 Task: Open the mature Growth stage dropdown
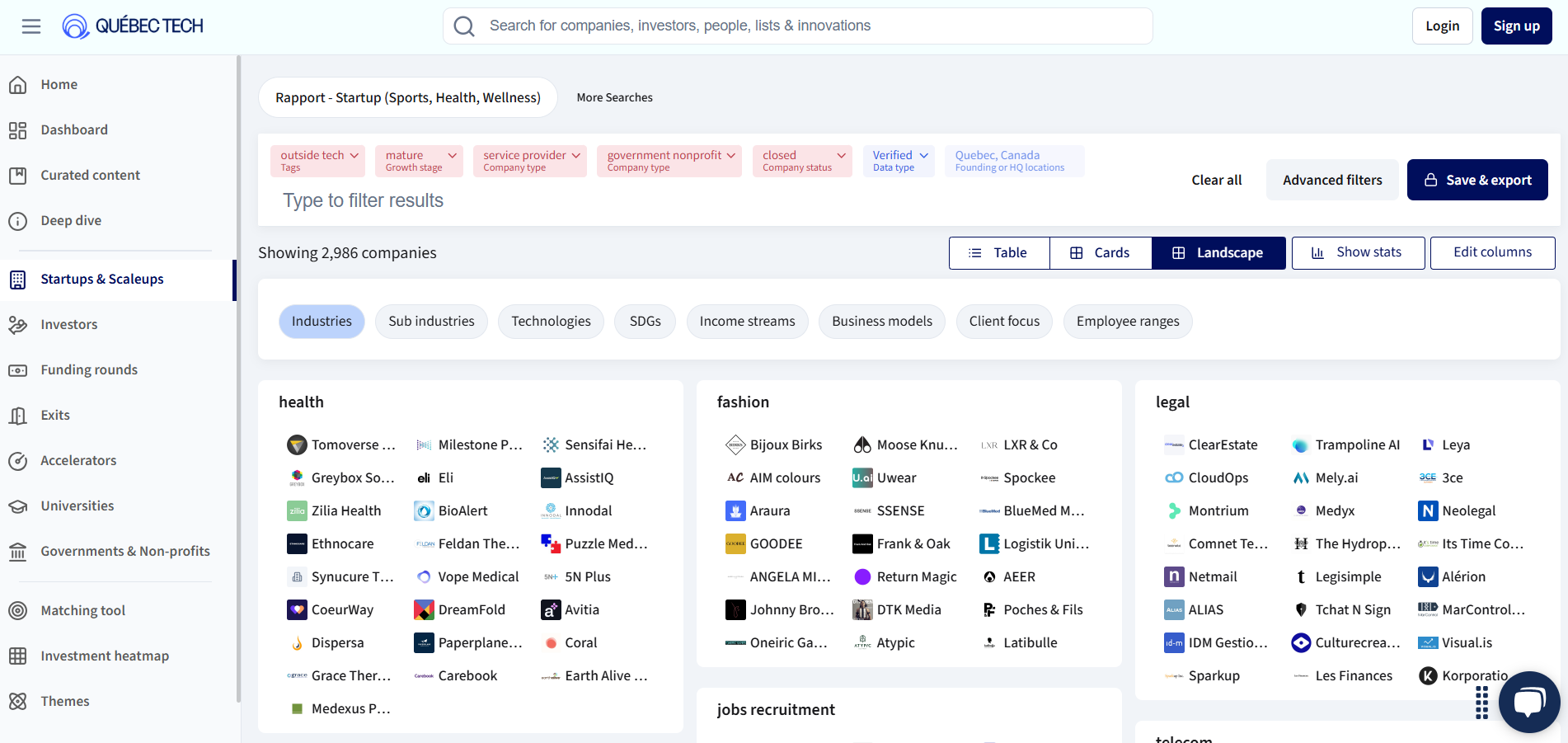coord(420,161)
